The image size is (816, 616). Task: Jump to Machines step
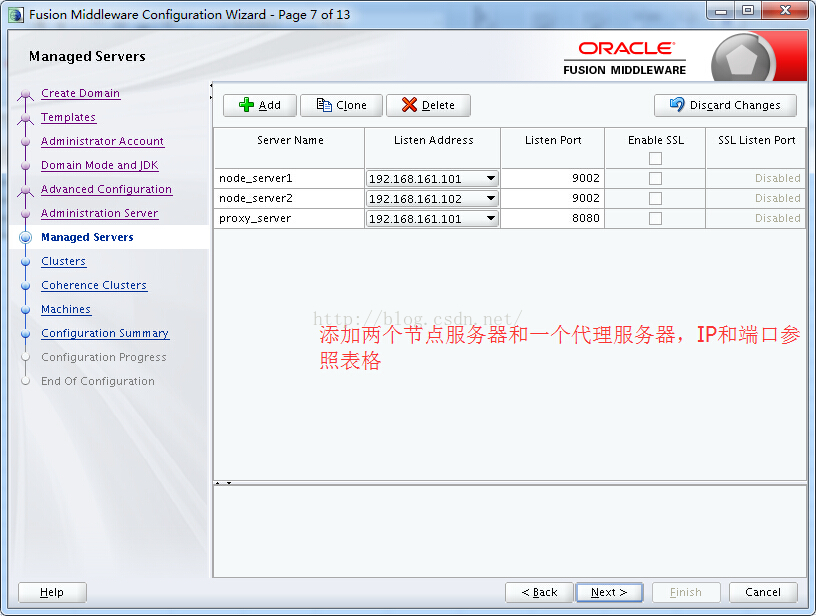(x=66, y=309)
